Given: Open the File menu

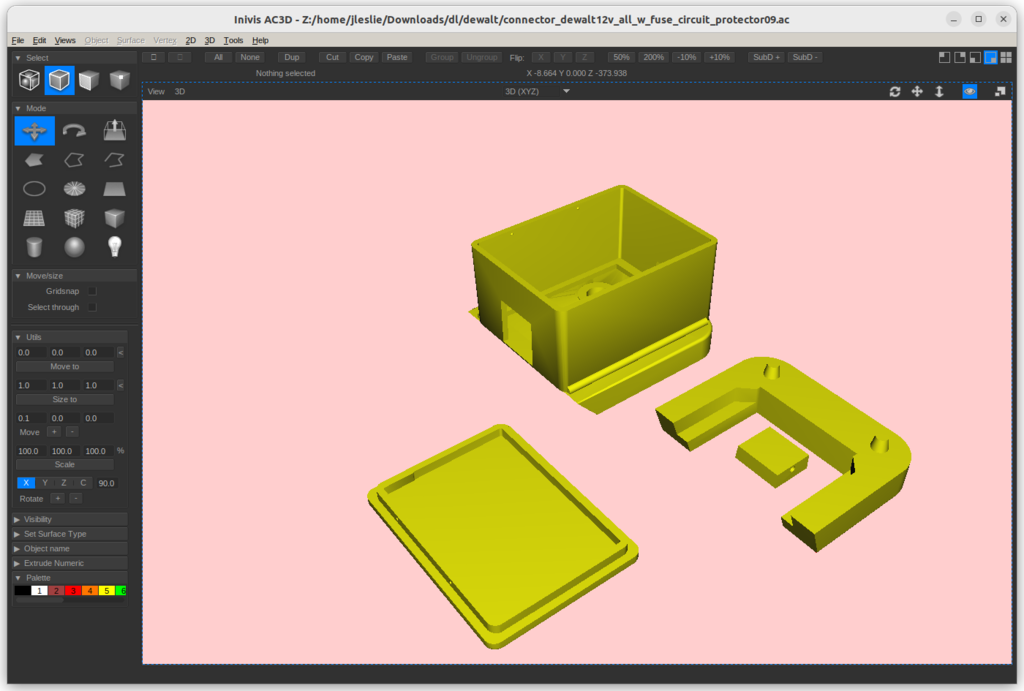Looking at the screenshot, I should pyautogui.click(x=18, y=40).
